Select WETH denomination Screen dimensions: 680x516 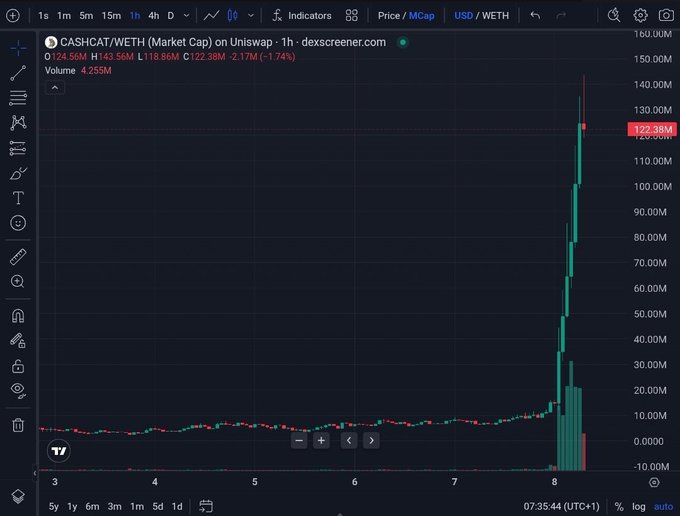click(x=495, y=16)
